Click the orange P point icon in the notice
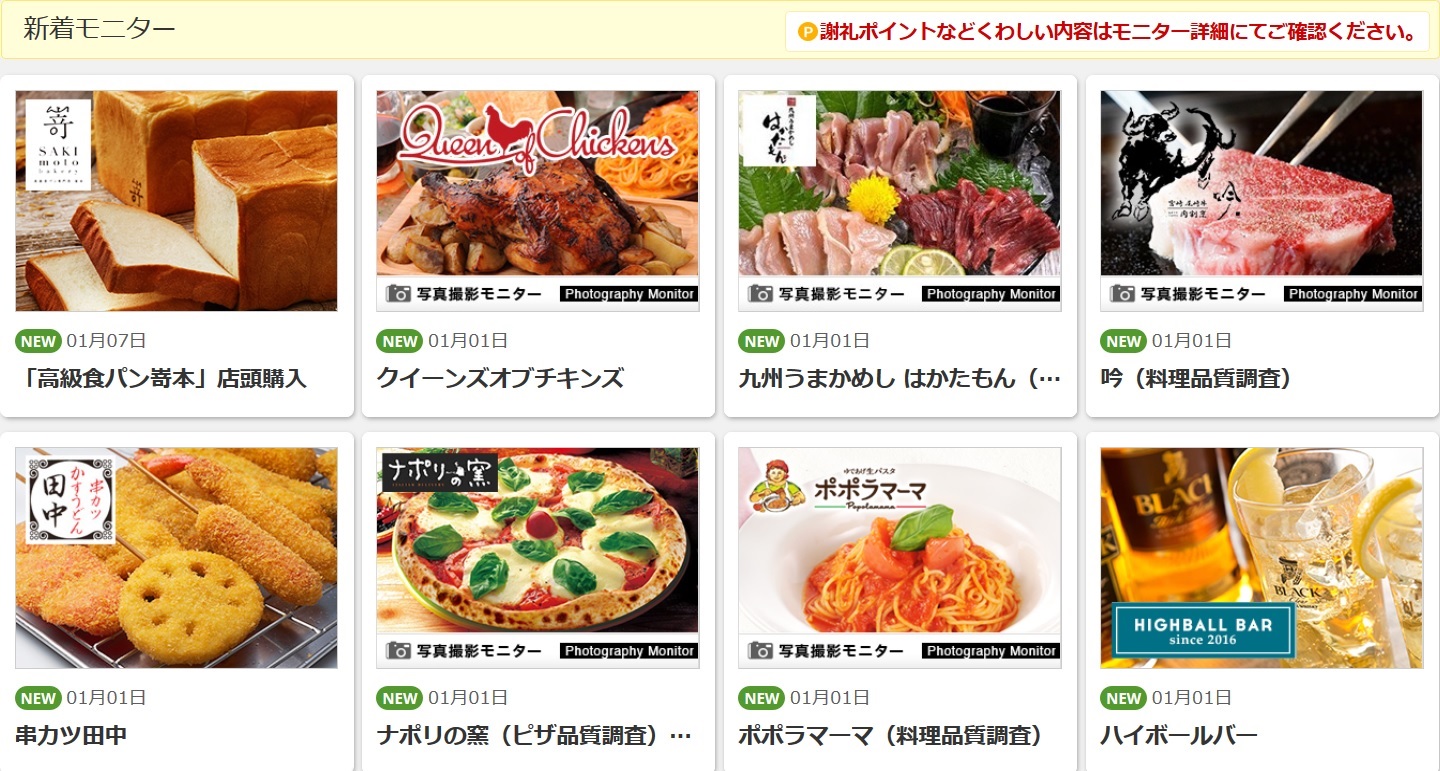The image size is (1440, 771). point(807,32)
